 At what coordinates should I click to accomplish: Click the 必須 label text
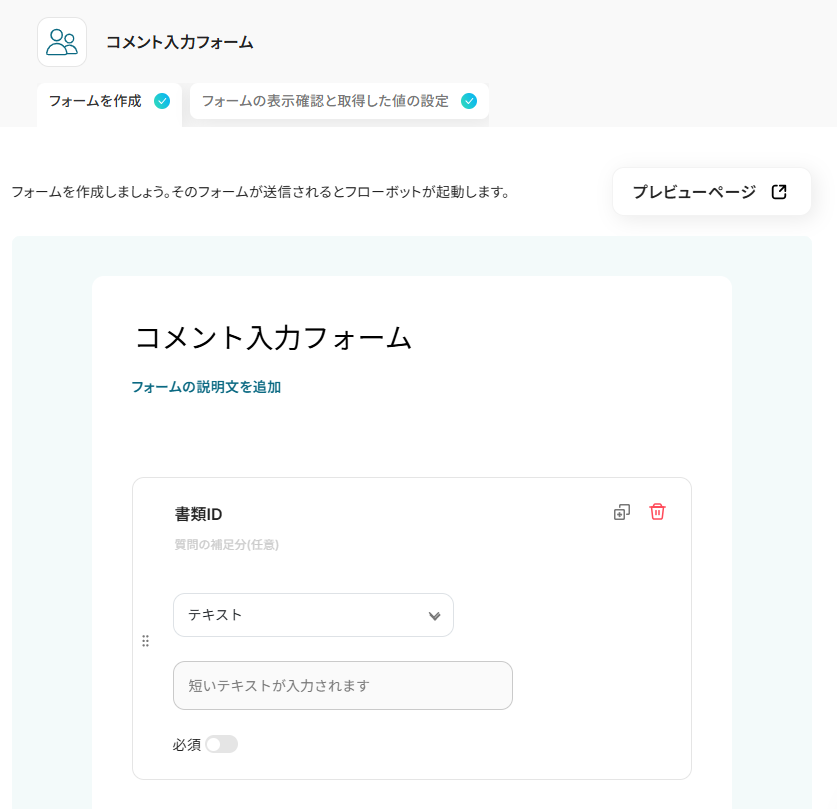pos(187,744)
